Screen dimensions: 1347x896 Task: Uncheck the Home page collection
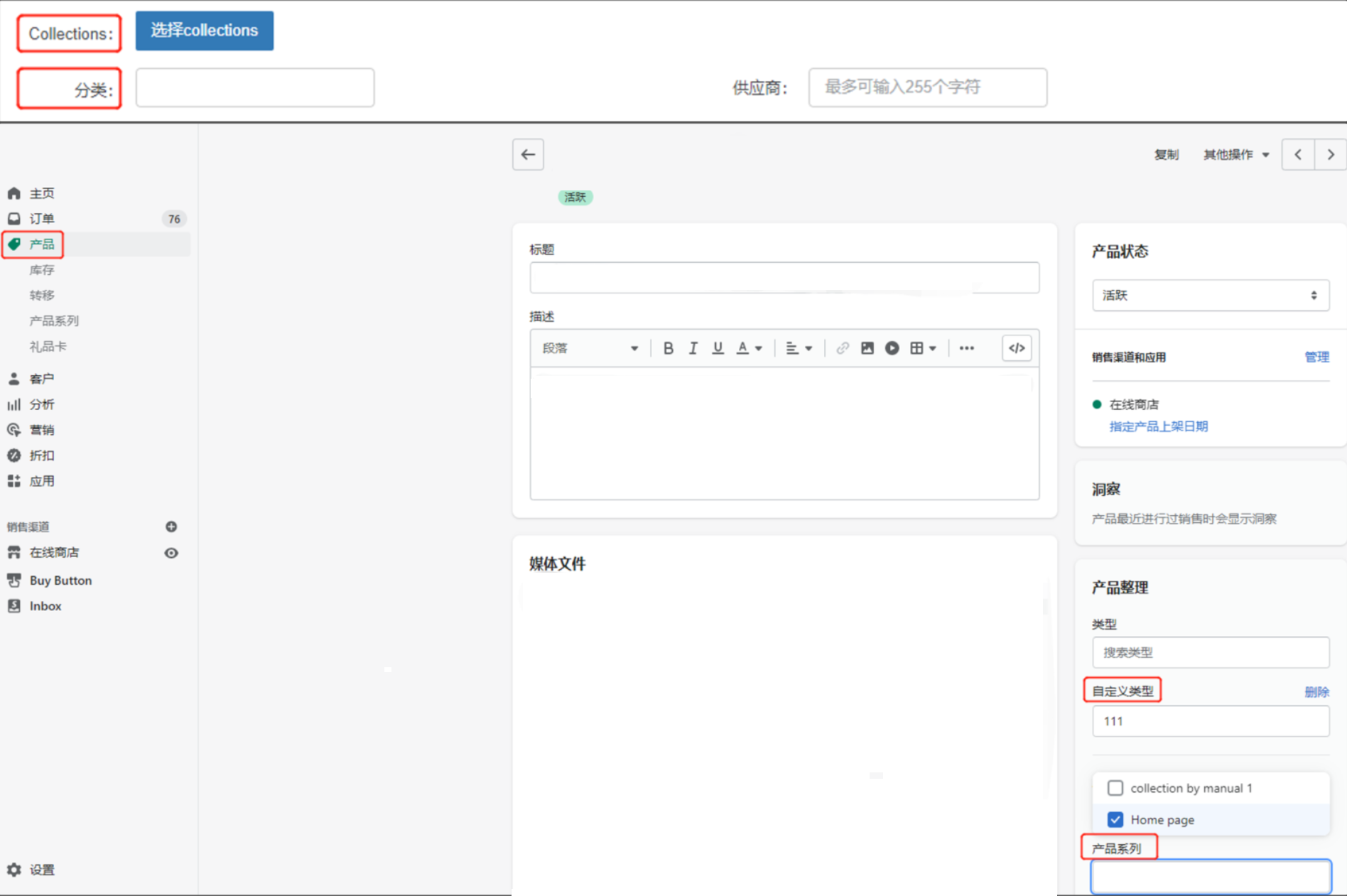click(1115, 819)
